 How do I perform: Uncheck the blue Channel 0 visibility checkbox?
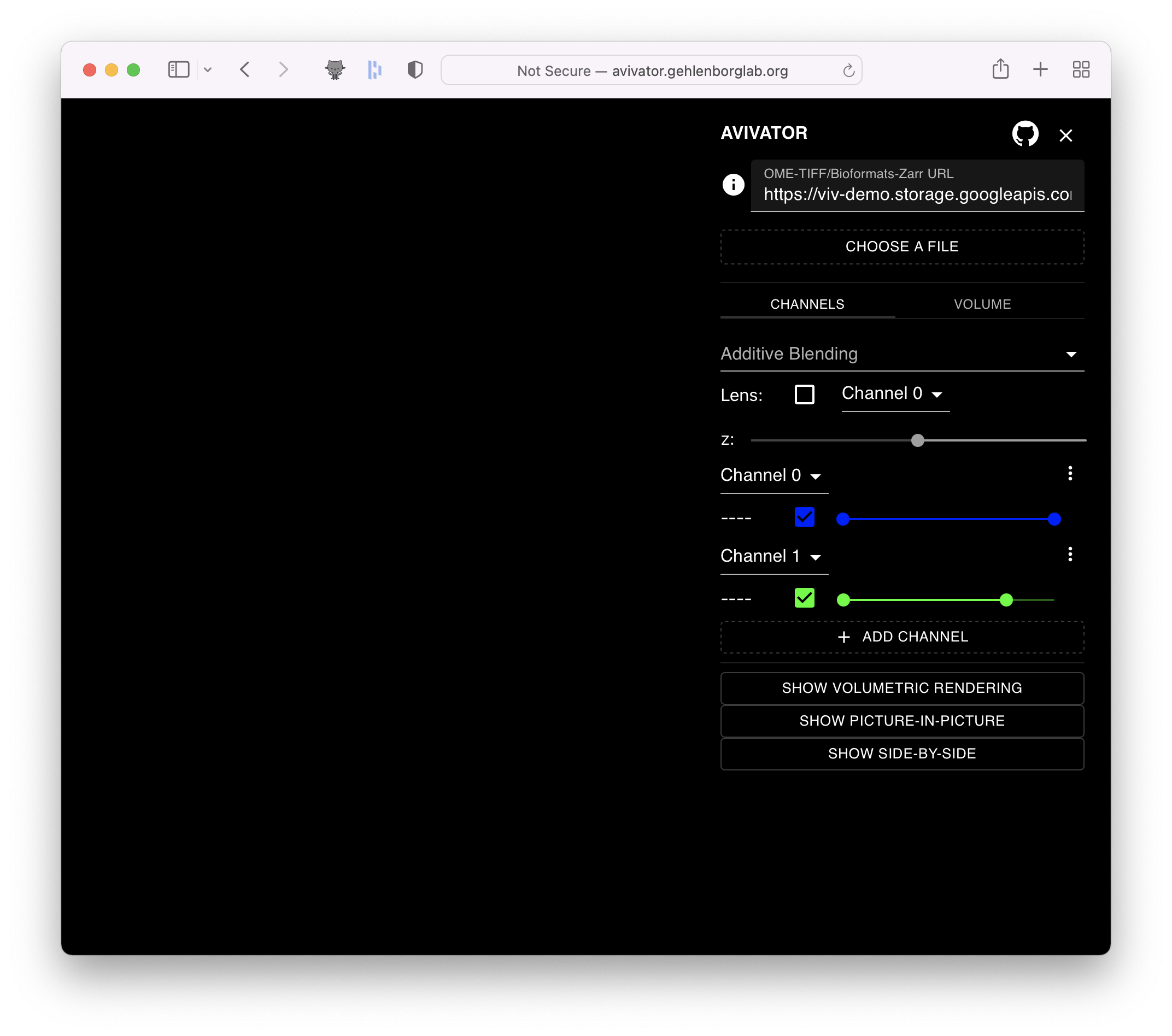pos(805,517)
